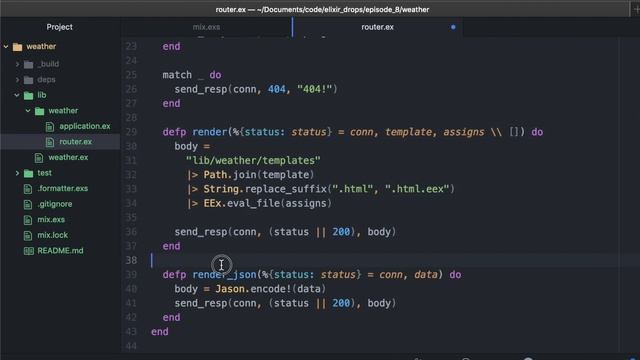Image resolution: width=640 pixels, height=360 pixels.
Task: Click the defp render function definition
Action: pos(353,132)
